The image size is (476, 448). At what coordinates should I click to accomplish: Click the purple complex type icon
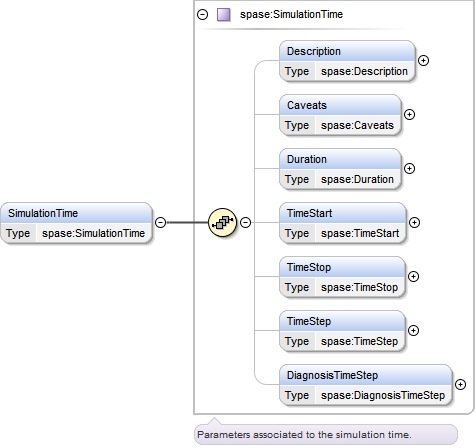[224, 15]
